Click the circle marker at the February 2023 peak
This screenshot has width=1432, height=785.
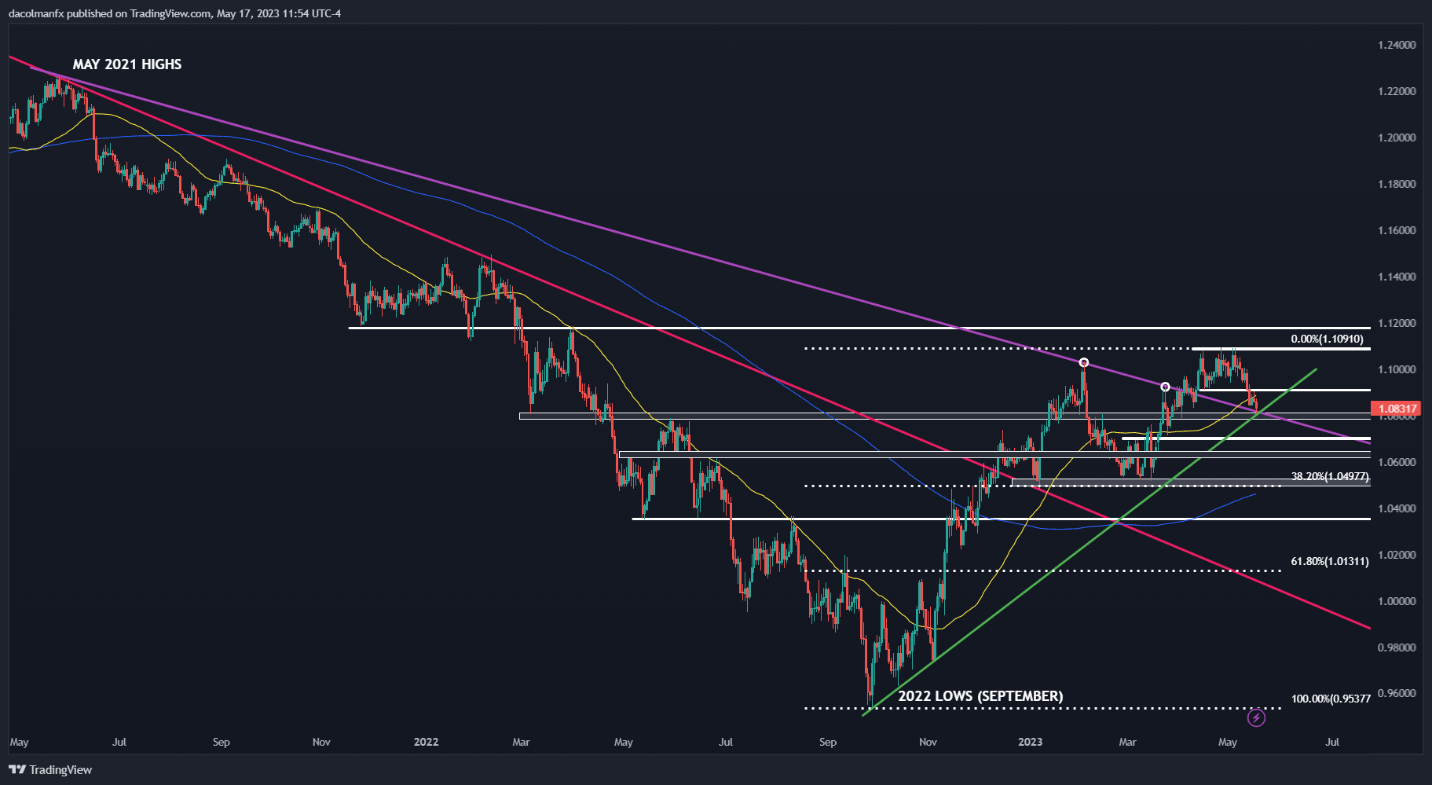pyautogui.click(x=1084, y=362)
